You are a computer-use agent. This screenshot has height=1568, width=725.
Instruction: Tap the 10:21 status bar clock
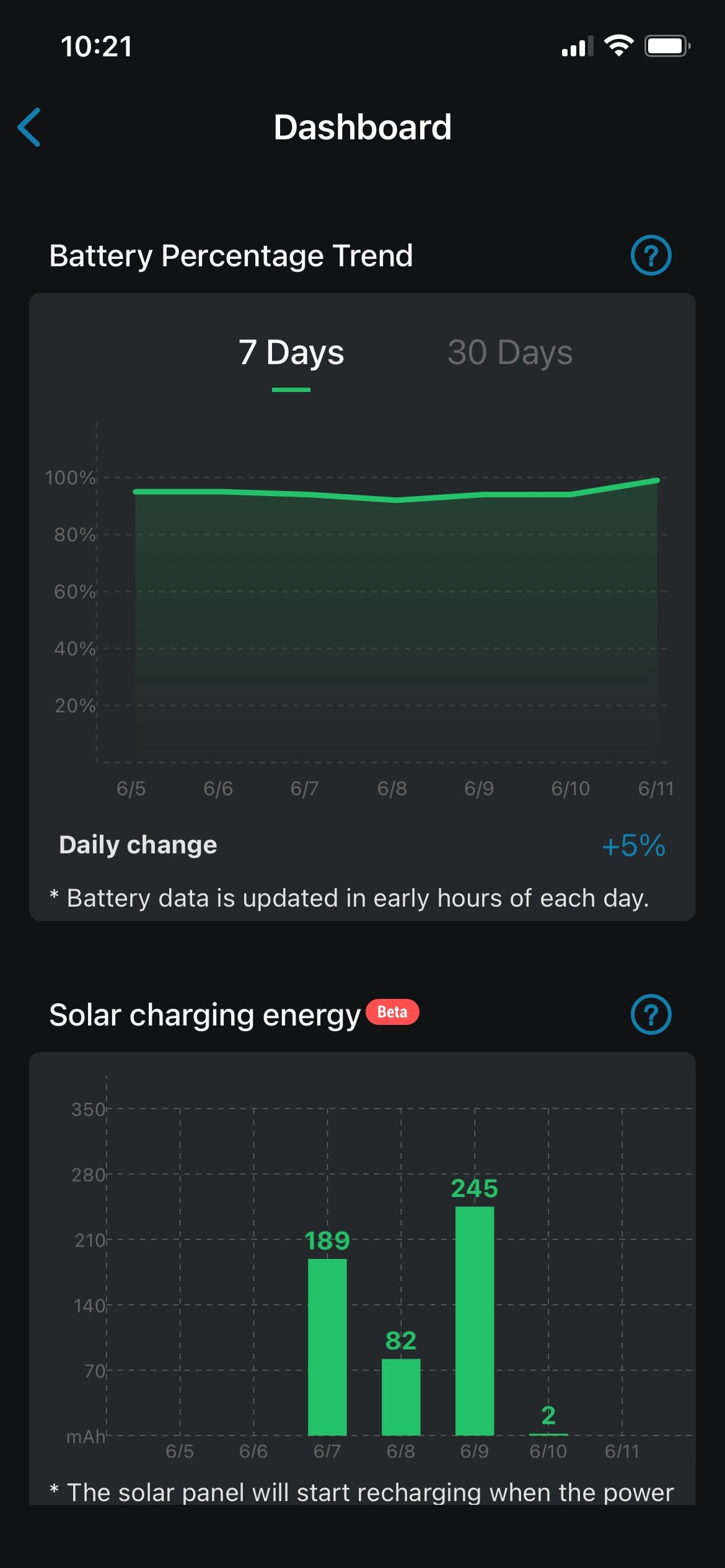click(97, 47)
